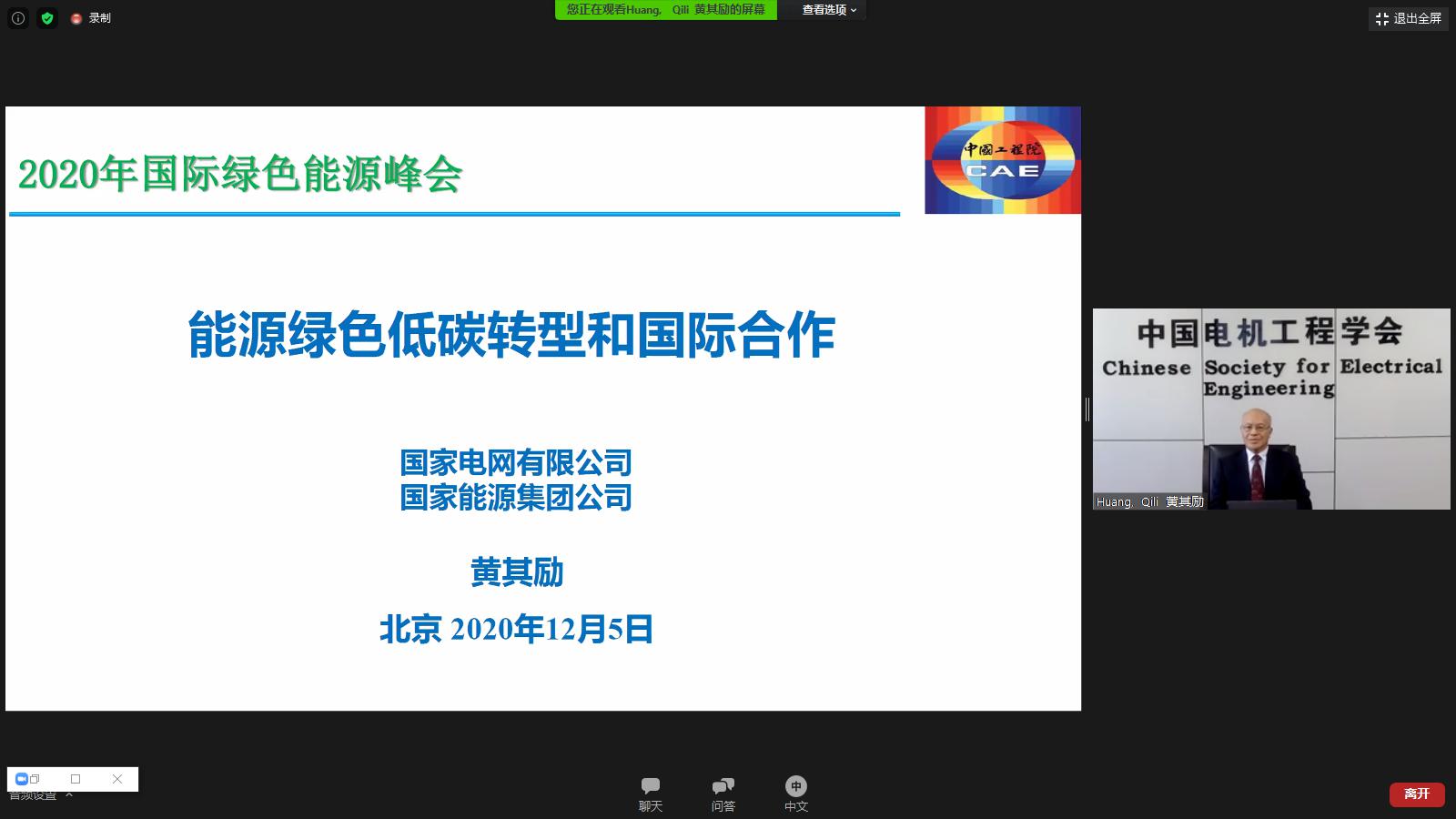Click the red 离开 leave button
Screen dimensions: 1456x819
click(x=1416, y=794)
